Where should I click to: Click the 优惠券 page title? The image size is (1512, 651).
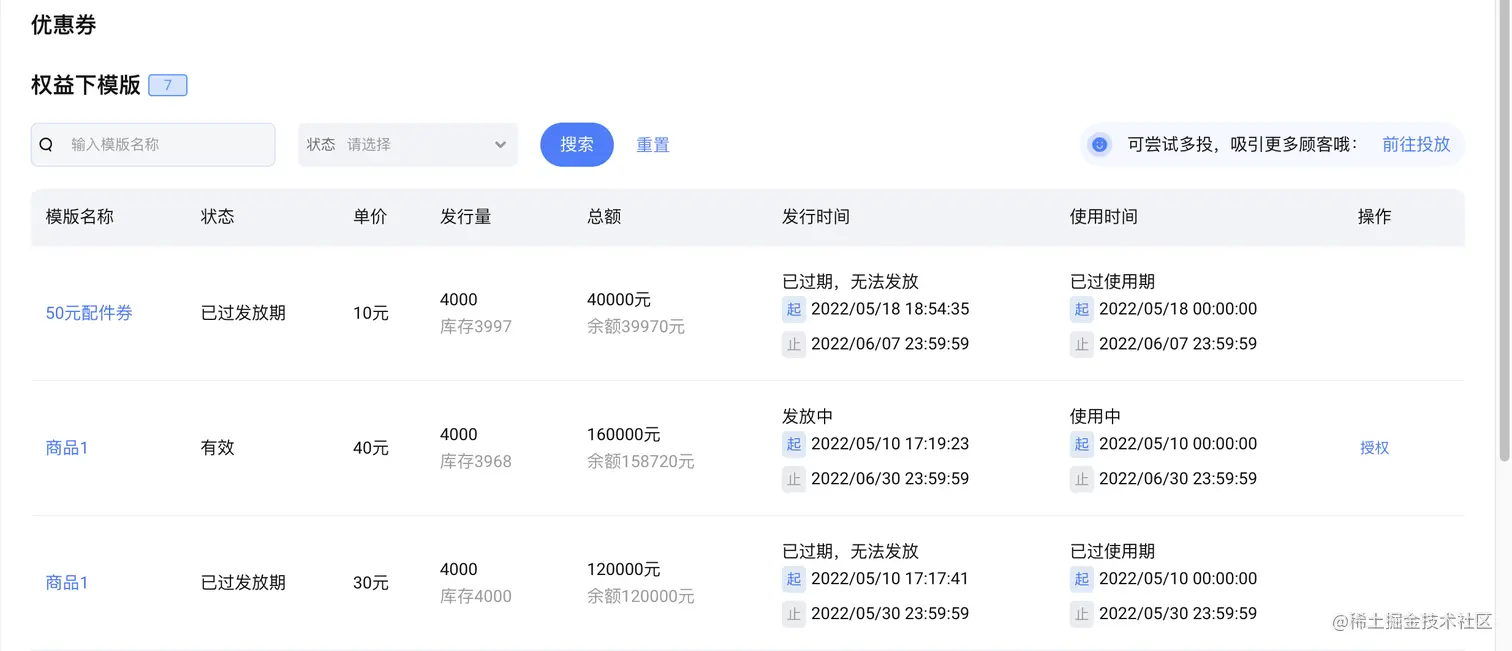64,25
